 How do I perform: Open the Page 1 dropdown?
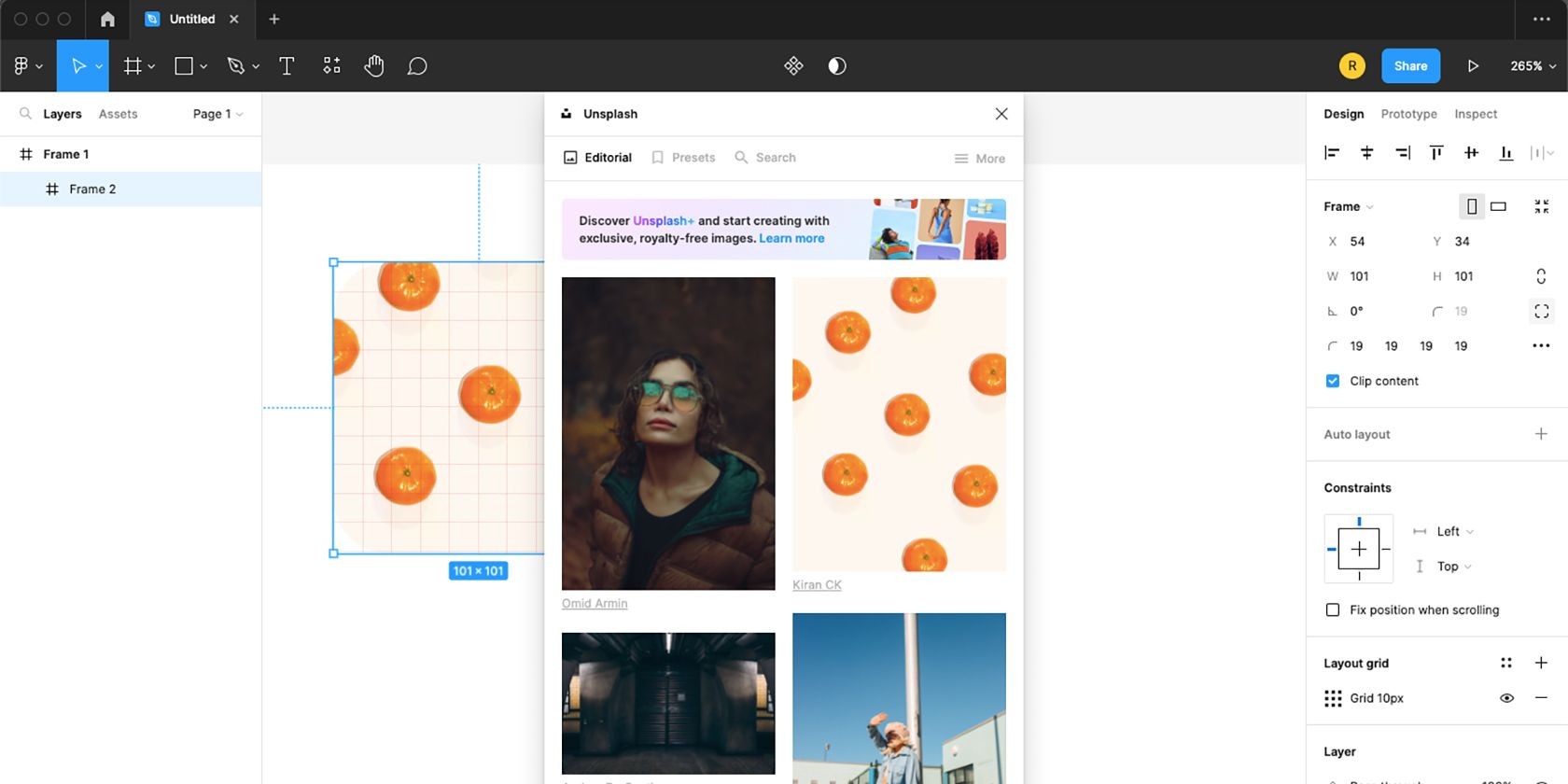[x=217, y=114]
